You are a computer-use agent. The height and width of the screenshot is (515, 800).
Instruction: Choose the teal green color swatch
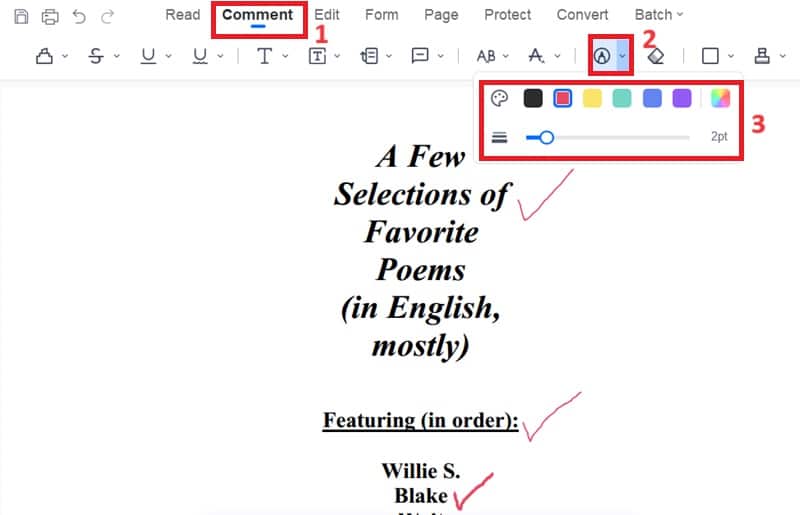[x=622, y=98]
